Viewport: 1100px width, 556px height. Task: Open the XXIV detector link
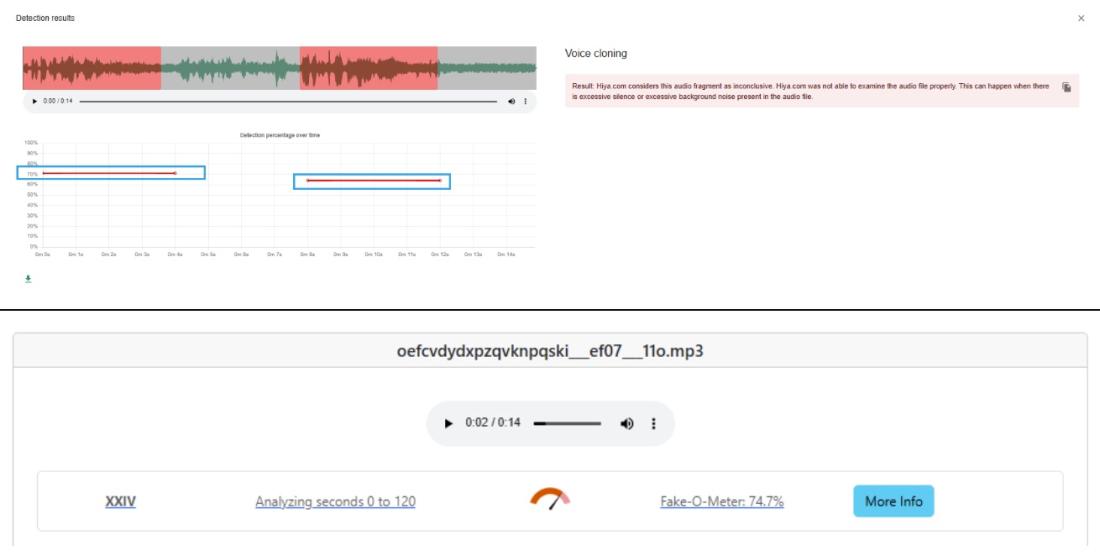point(120,501)
